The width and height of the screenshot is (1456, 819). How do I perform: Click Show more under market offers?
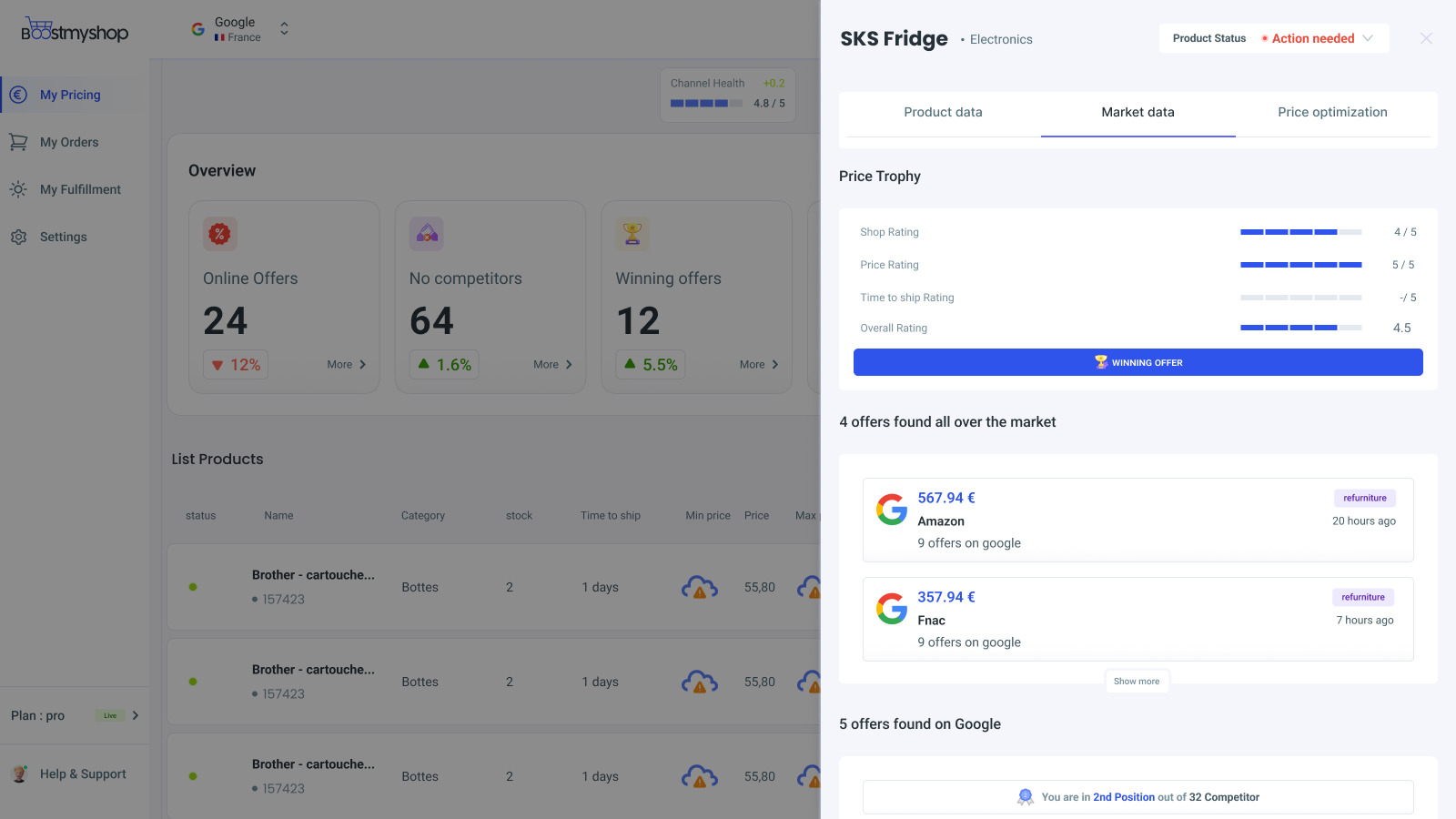tap(1137, 682)
